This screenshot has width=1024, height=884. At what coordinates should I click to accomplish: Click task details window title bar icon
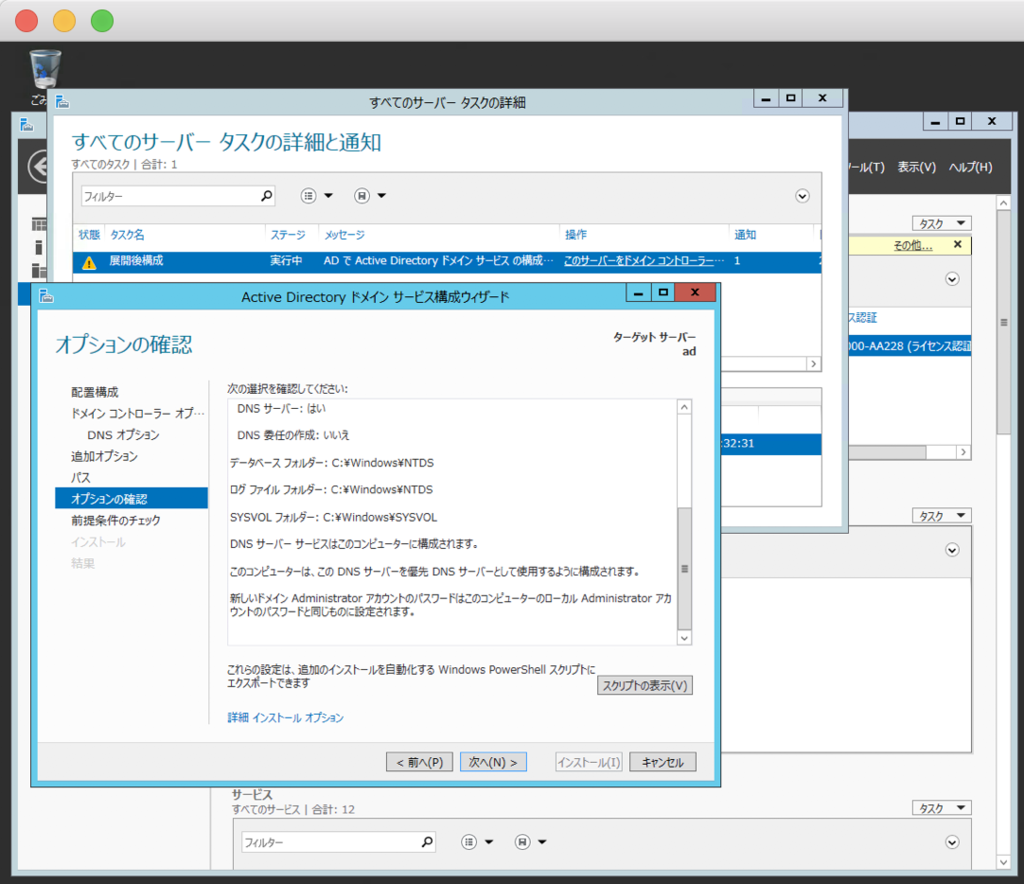point(63,102)
